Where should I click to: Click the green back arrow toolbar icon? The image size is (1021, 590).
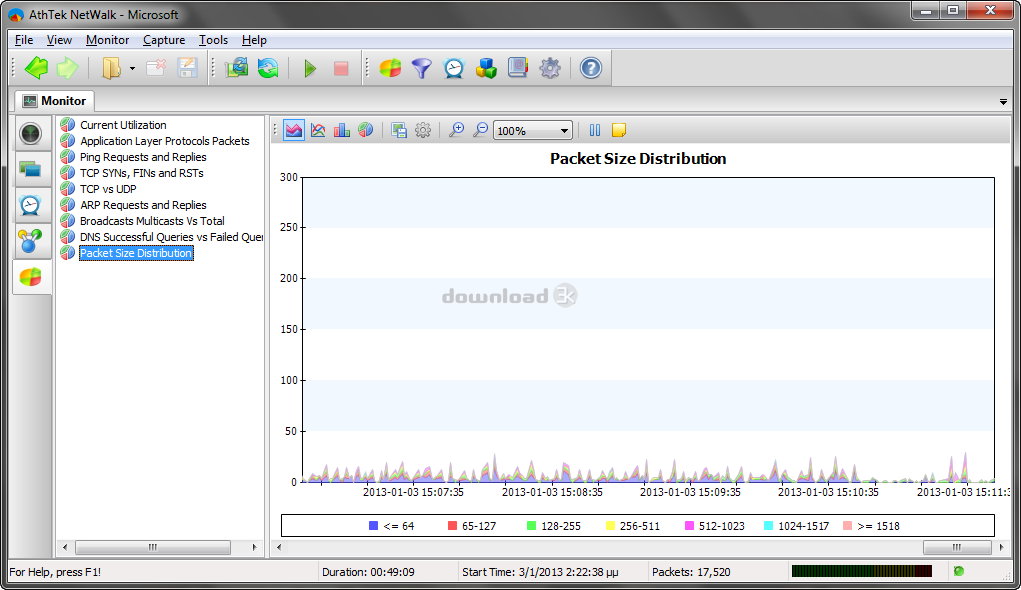tap(36, 68)
